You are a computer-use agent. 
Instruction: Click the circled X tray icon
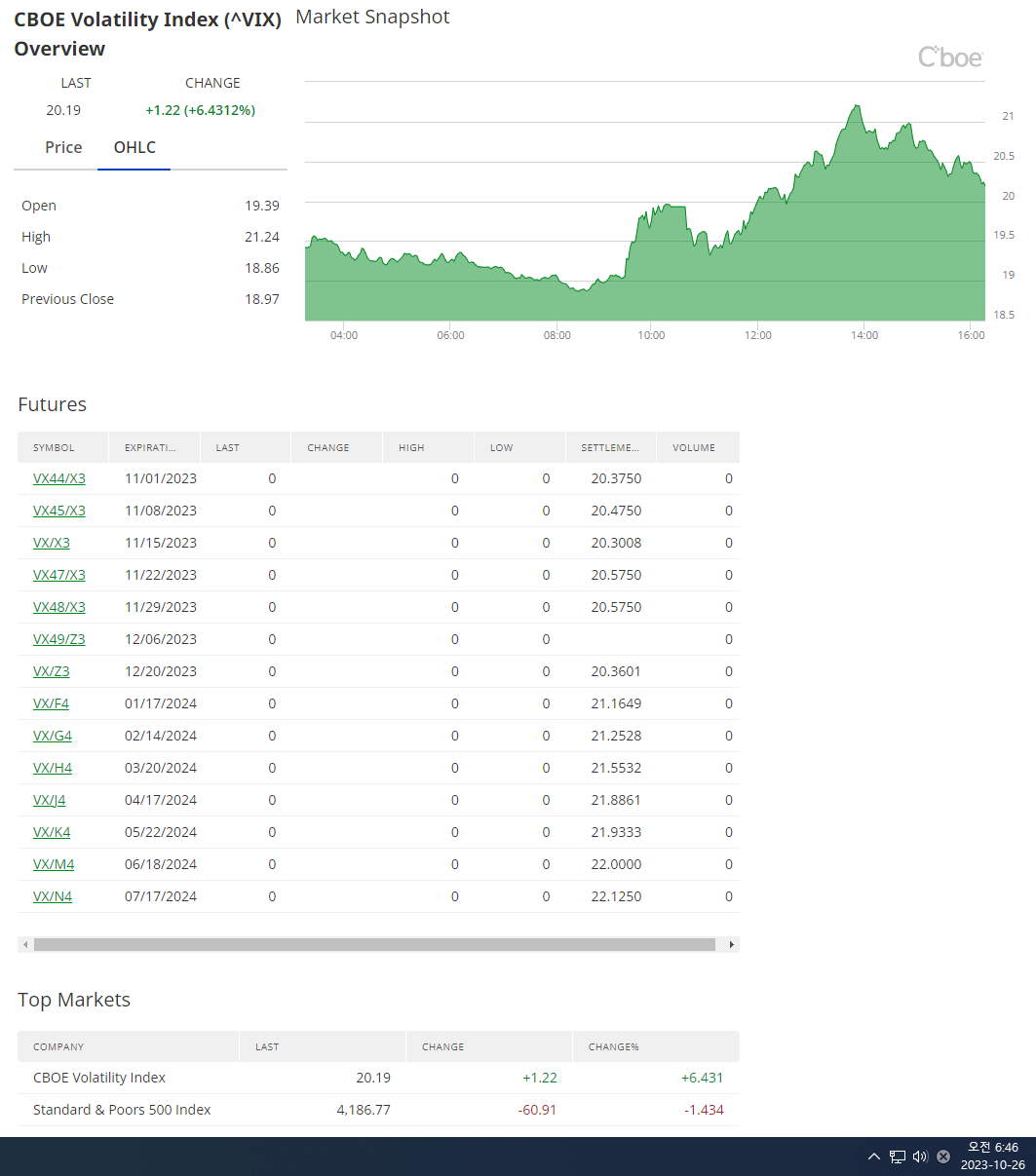pos(943,1157)
